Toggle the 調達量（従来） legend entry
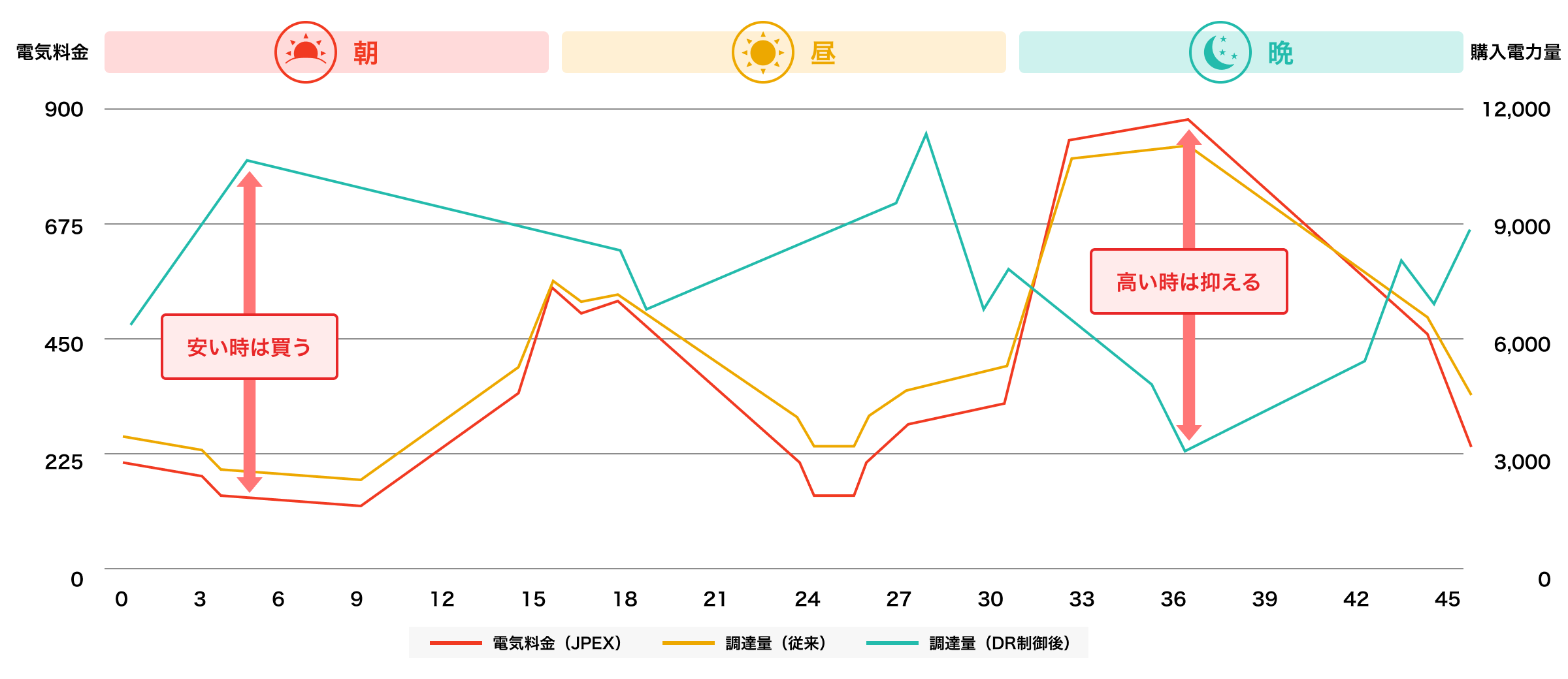This screenshot has height=679, width=1568. (x=776, y=643)
